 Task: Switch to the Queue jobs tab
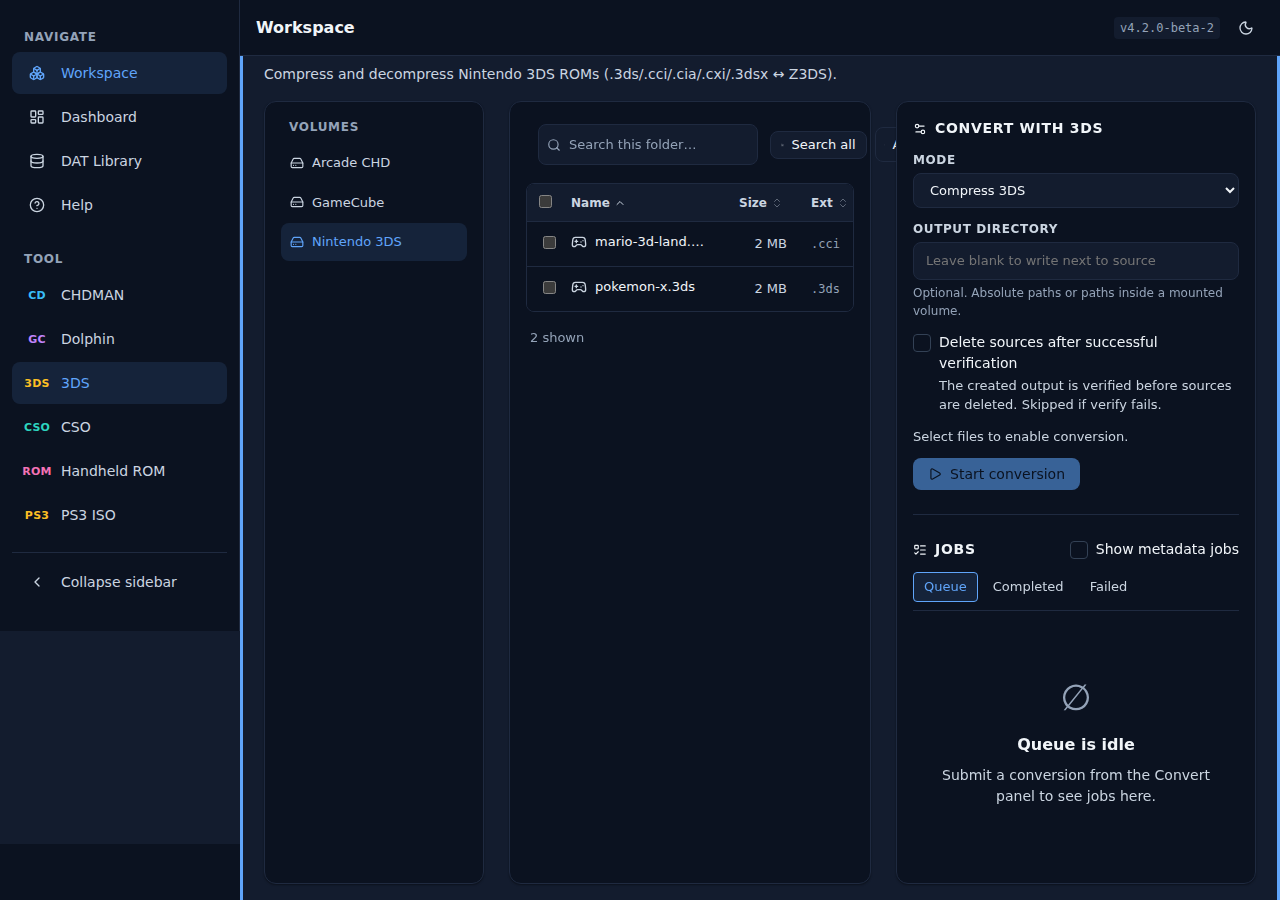tap(945, 587)
